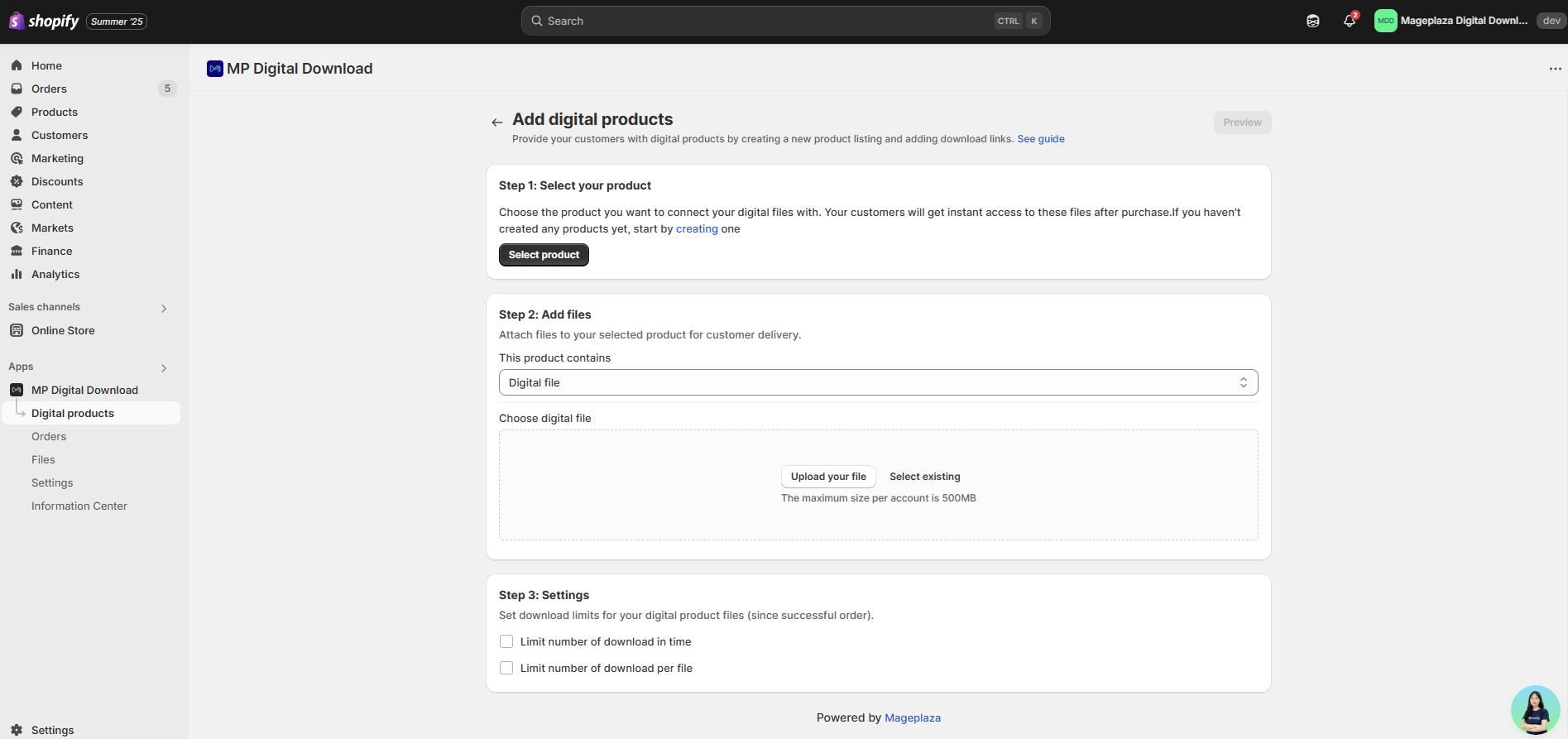Follow the creating link
The width and height of the screenshot is (1568, 739).
tap(697, 229)
